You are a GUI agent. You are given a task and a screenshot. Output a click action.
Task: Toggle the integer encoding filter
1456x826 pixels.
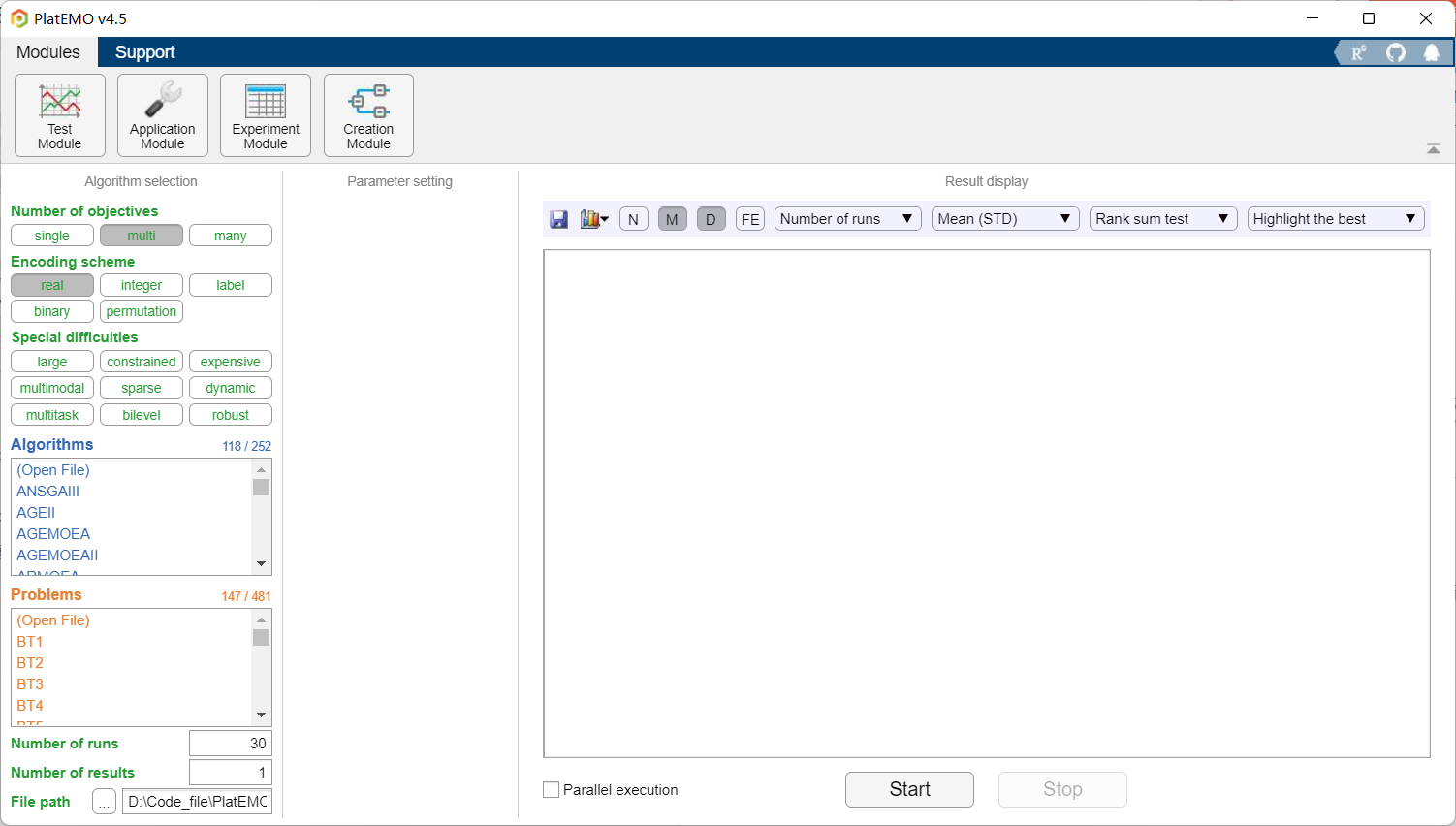click(x=142, y=285)
